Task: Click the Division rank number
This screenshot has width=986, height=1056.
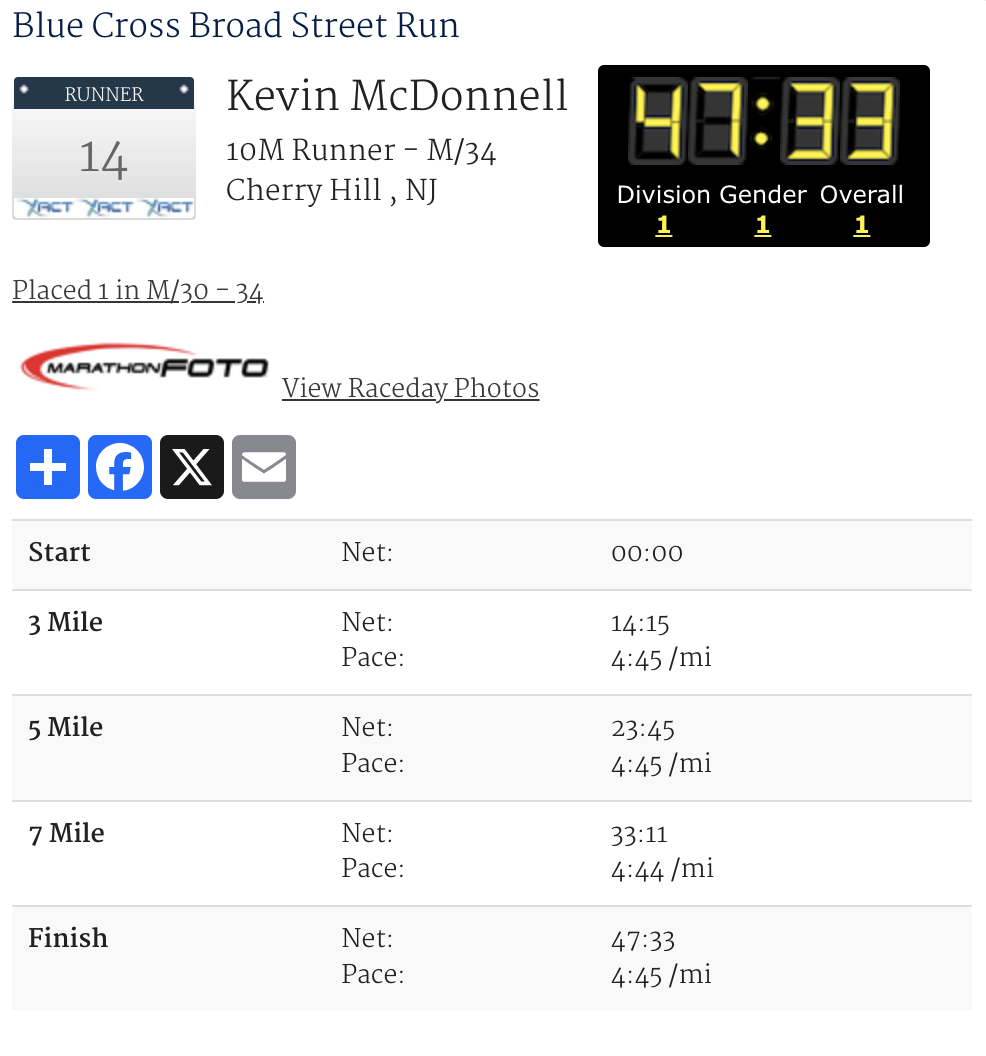Action: [x=663, y=226]
